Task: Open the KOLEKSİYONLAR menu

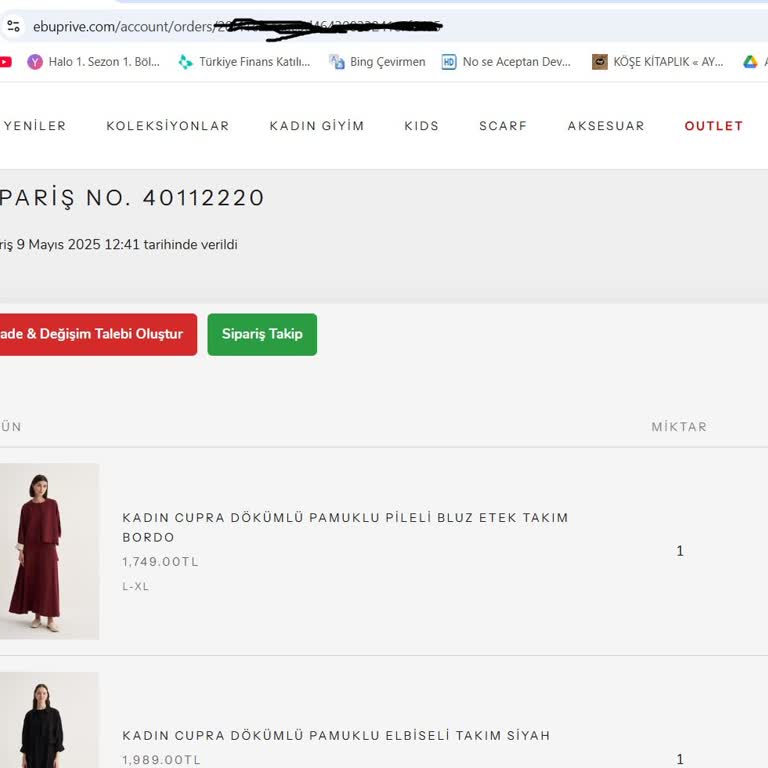Action: [x=168, y=126]
